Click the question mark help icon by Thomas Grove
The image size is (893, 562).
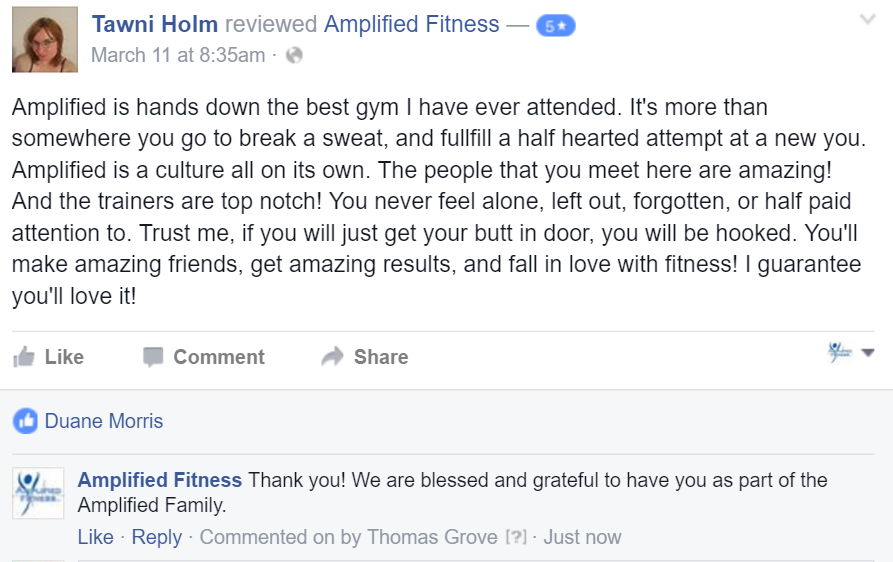(516, 537)
